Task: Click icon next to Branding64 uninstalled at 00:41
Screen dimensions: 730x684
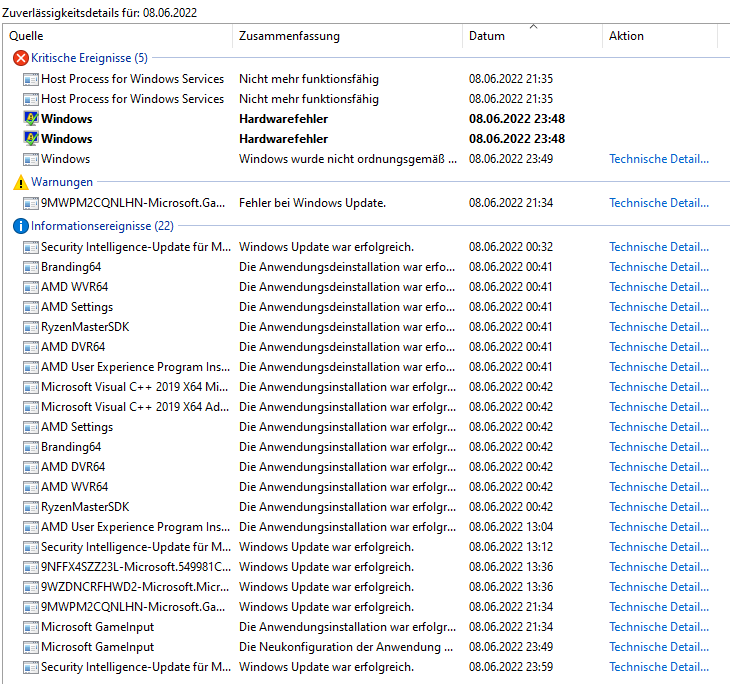Action: click(x=31, y=267)
